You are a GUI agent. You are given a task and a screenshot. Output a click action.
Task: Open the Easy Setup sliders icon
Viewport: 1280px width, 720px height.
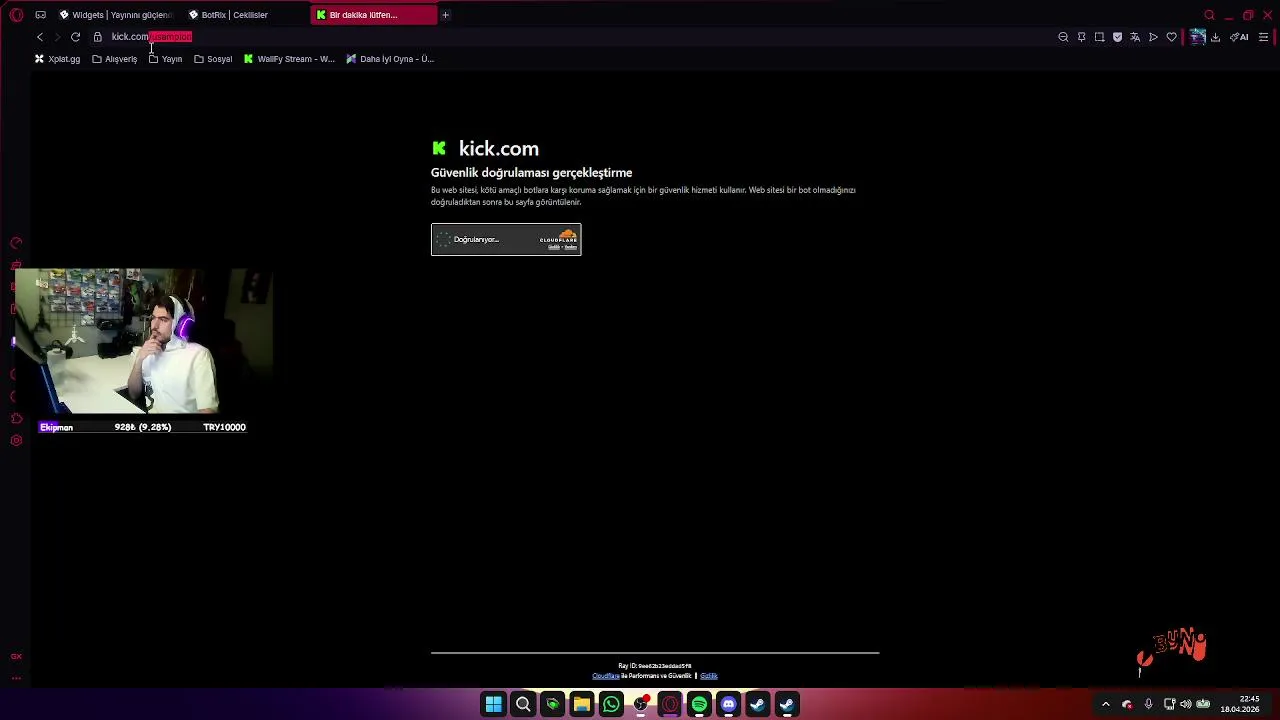click(x=1263, y=37)
